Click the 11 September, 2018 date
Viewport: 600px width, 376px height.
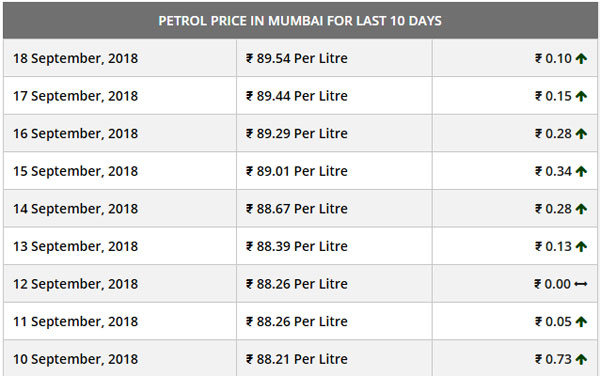pos(75,321)
